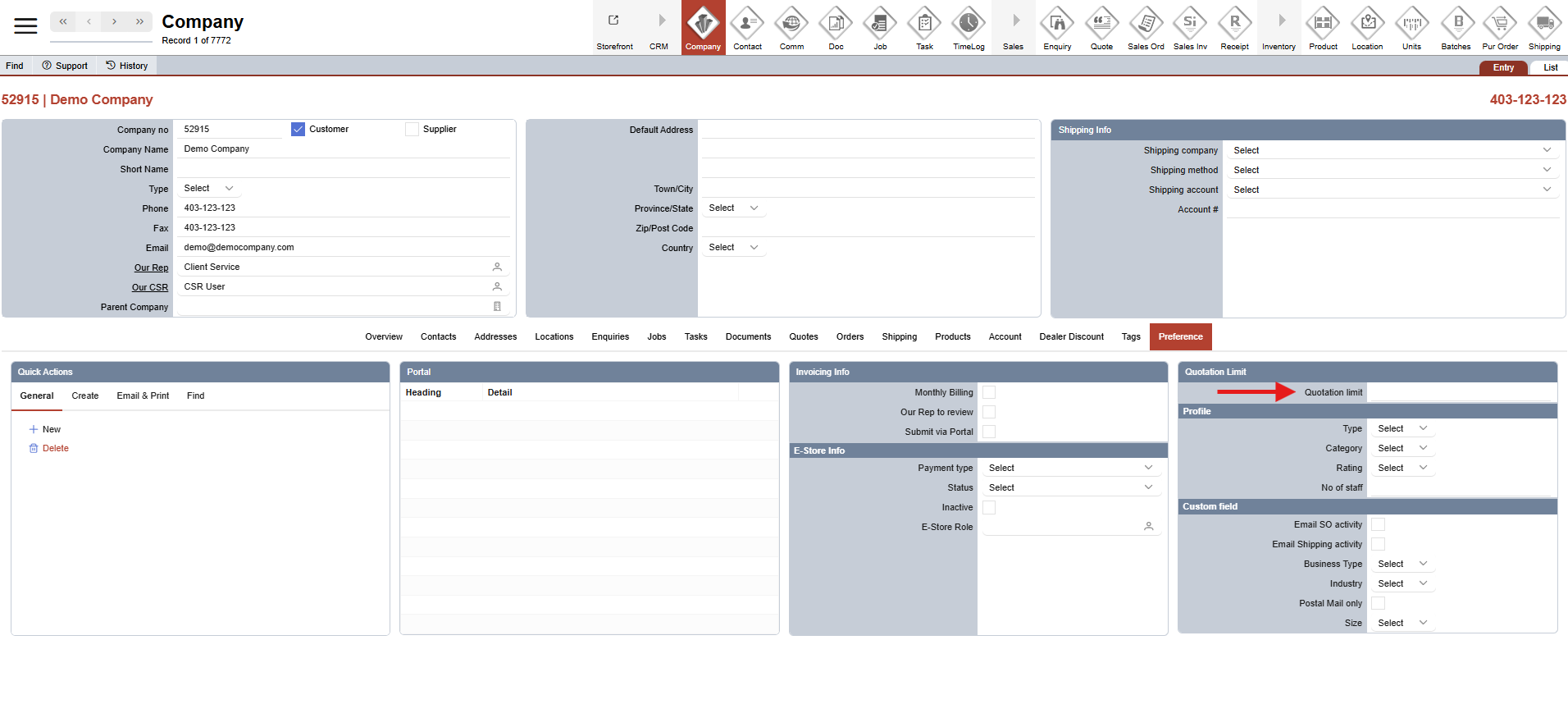Open the hamburger main menu
Screen dimensions: 1568x727
[x=25, y=26]
